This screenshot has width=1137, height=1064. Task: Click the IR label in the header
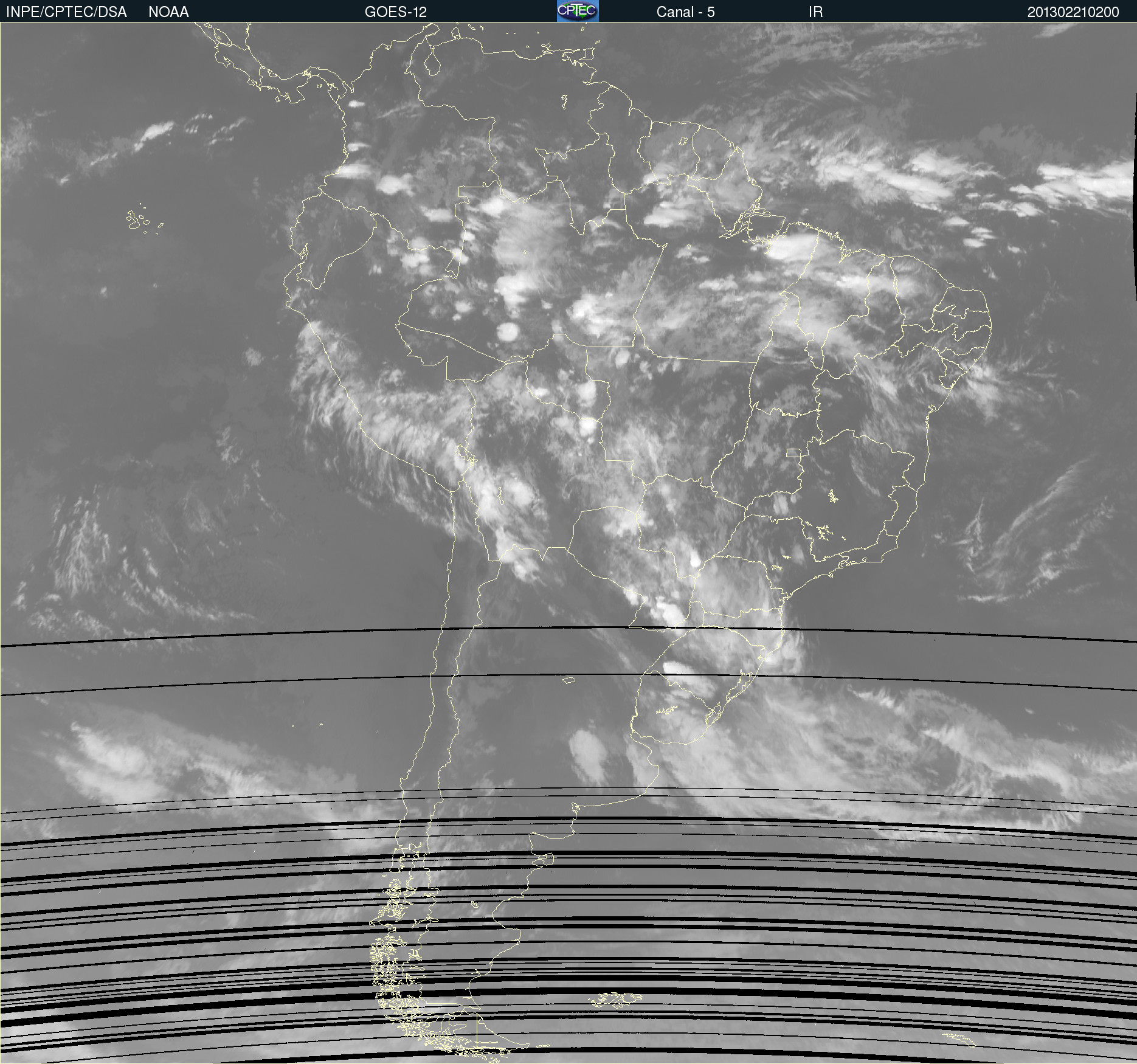click(x=815, y=12)
